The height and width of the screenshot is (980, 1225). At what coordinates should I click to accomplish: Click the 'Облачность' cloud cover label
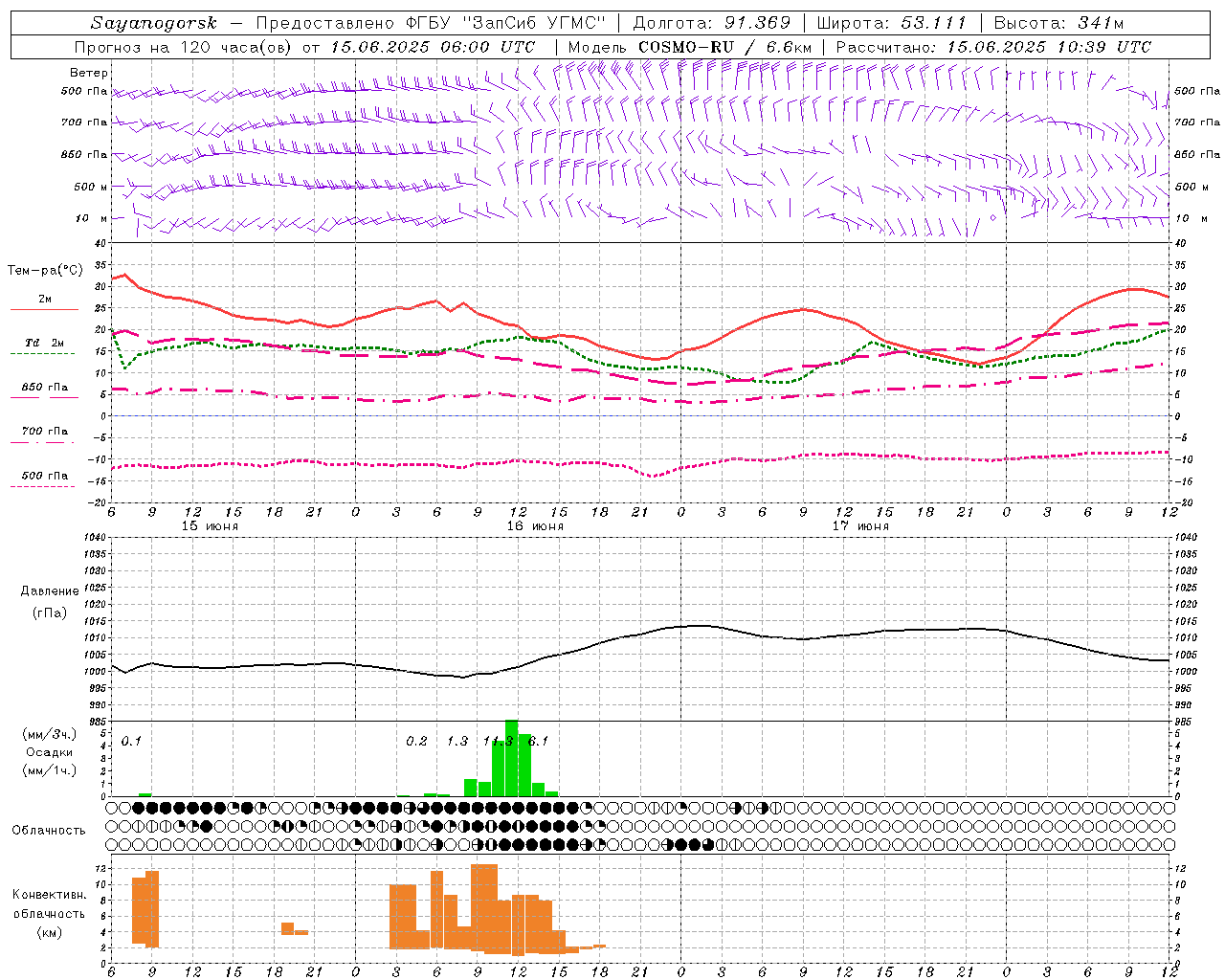[x=49, y=830]
